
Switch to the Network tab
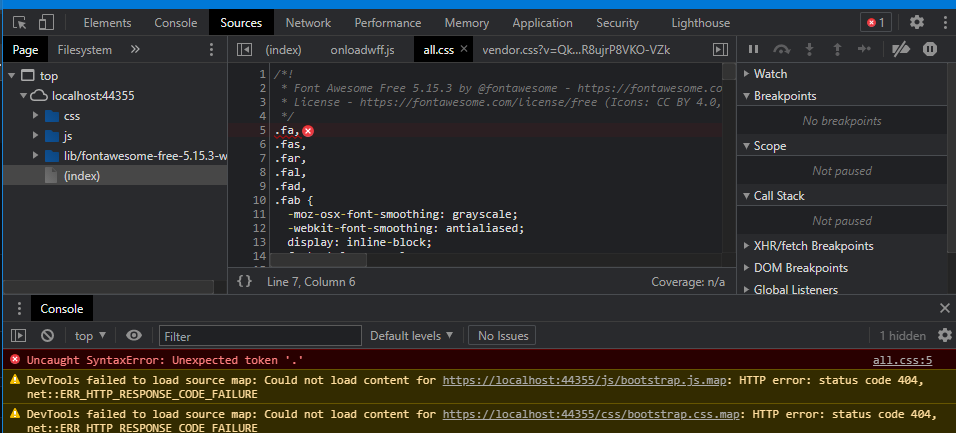[308, 23]
